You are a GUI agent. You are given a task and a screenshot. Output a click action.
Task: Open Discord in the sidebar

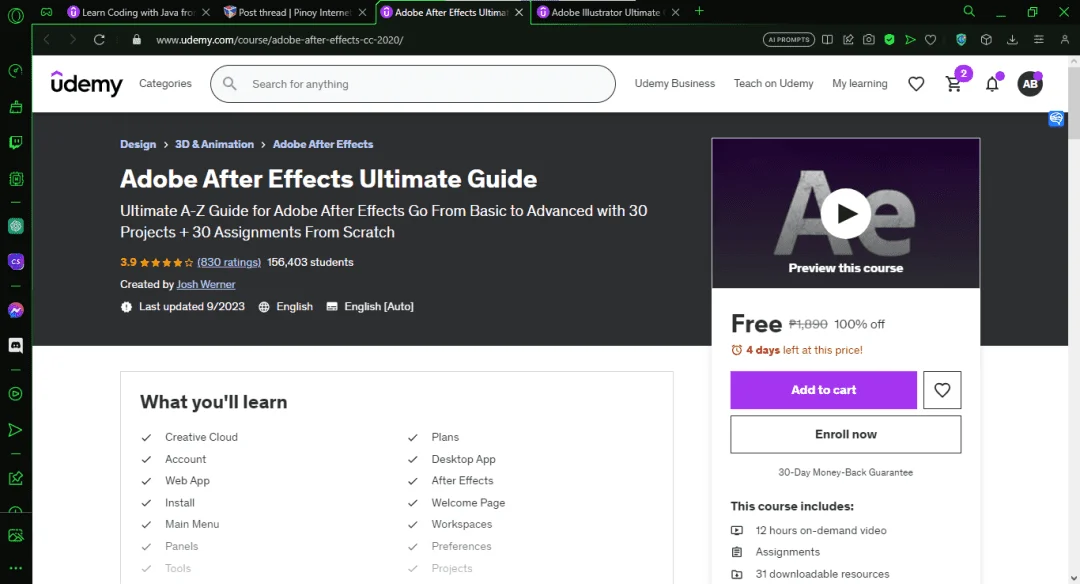click(15, 345)
